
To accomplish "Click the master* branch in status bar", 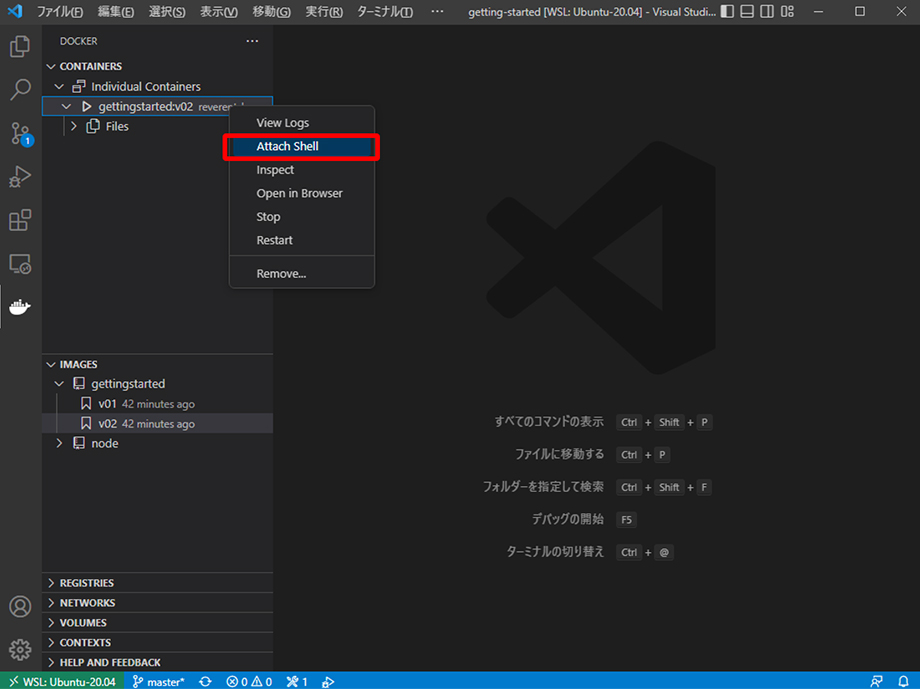I will (x=158, y=682).
